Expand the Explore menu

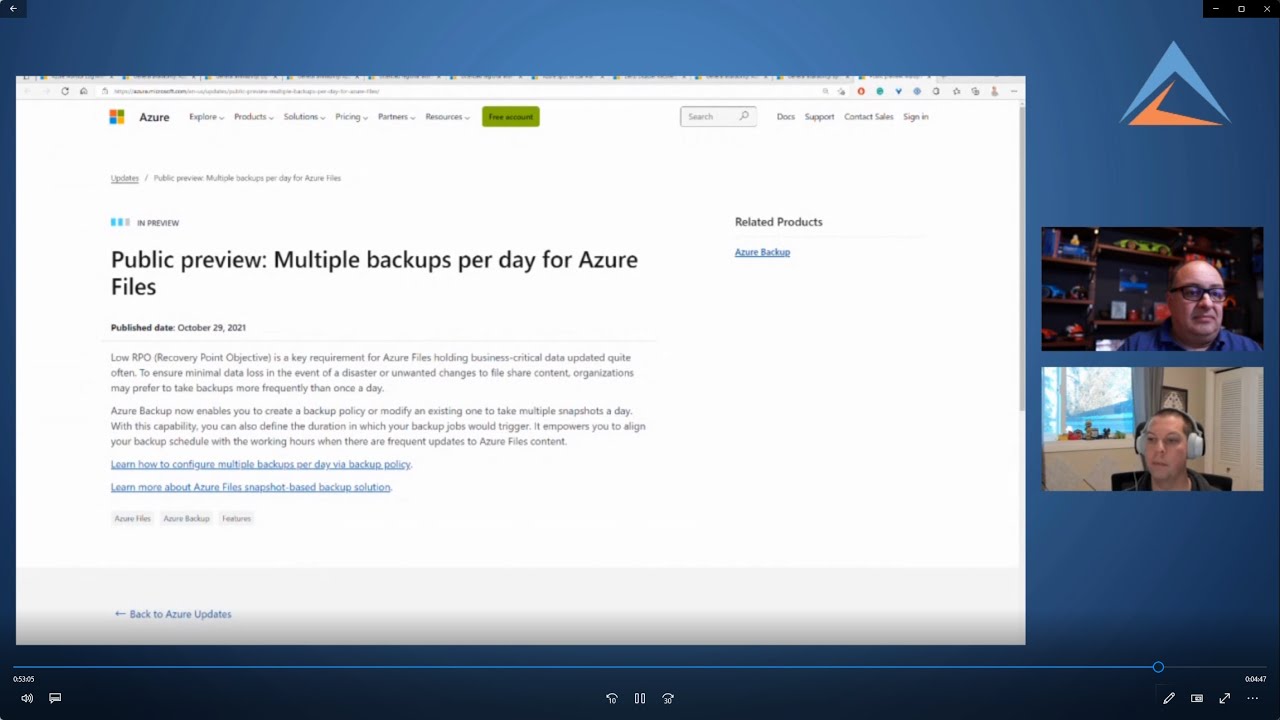[206, 117]
